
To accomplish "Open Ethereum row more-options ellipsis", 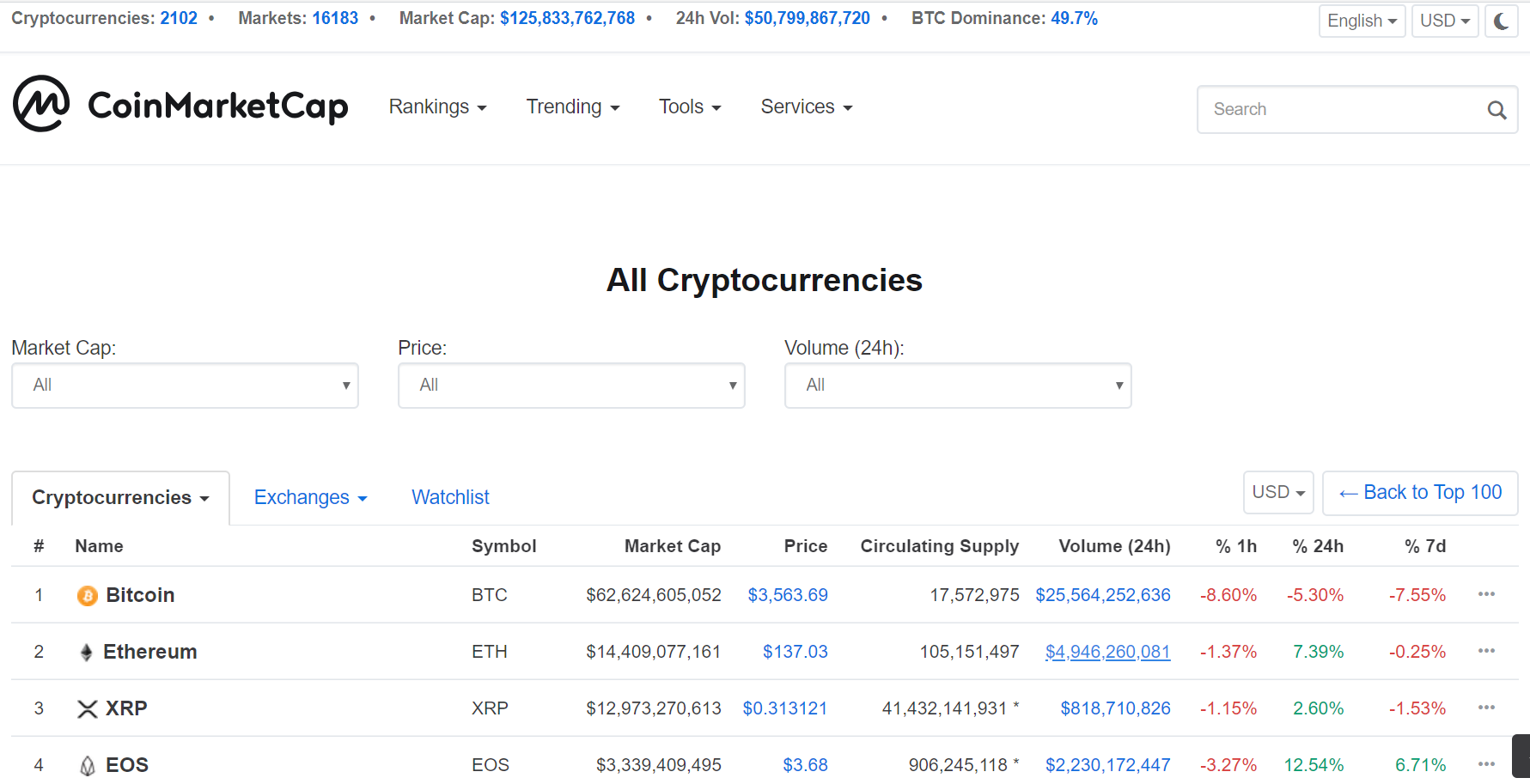I will (x=1486, y=651).
